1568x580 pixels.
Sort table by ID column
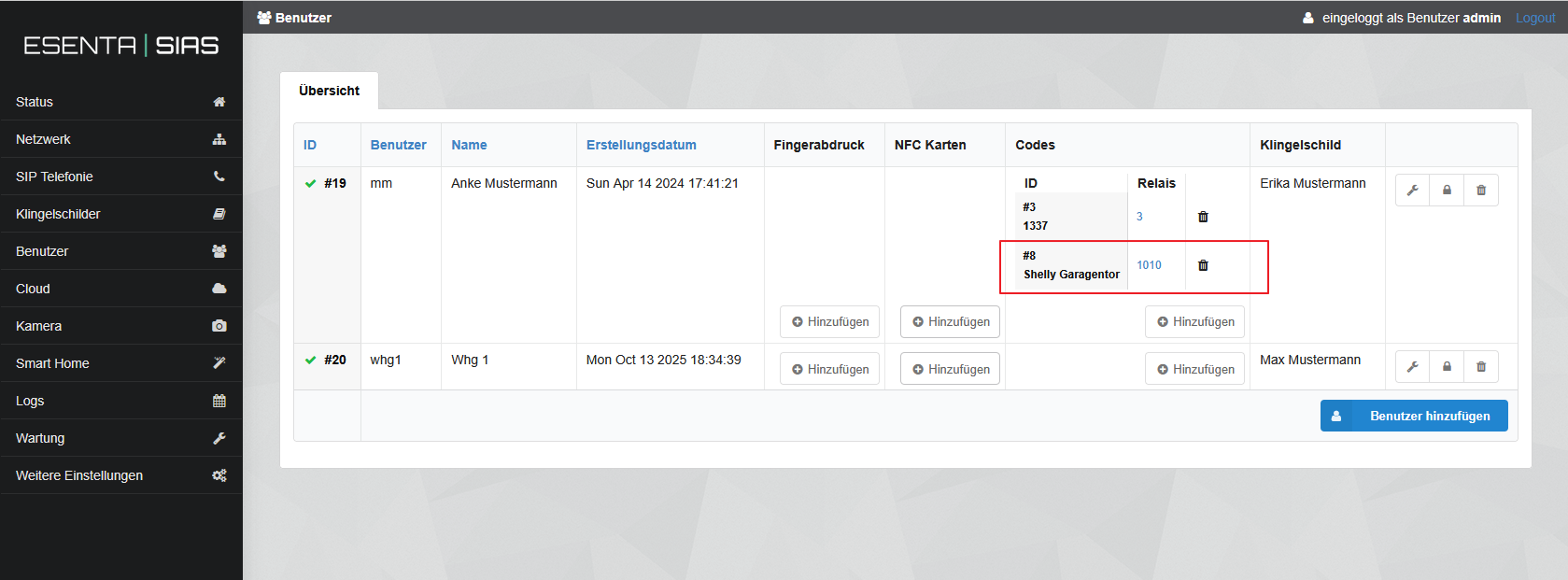pos(310,145)
